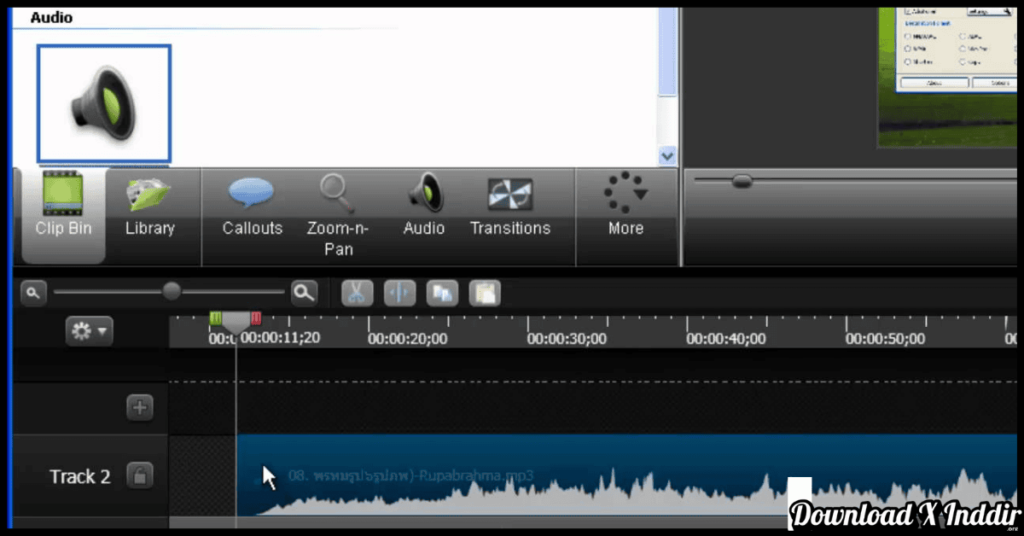
Task: Copy the timeline selection
Action: [x=442, y=293]
